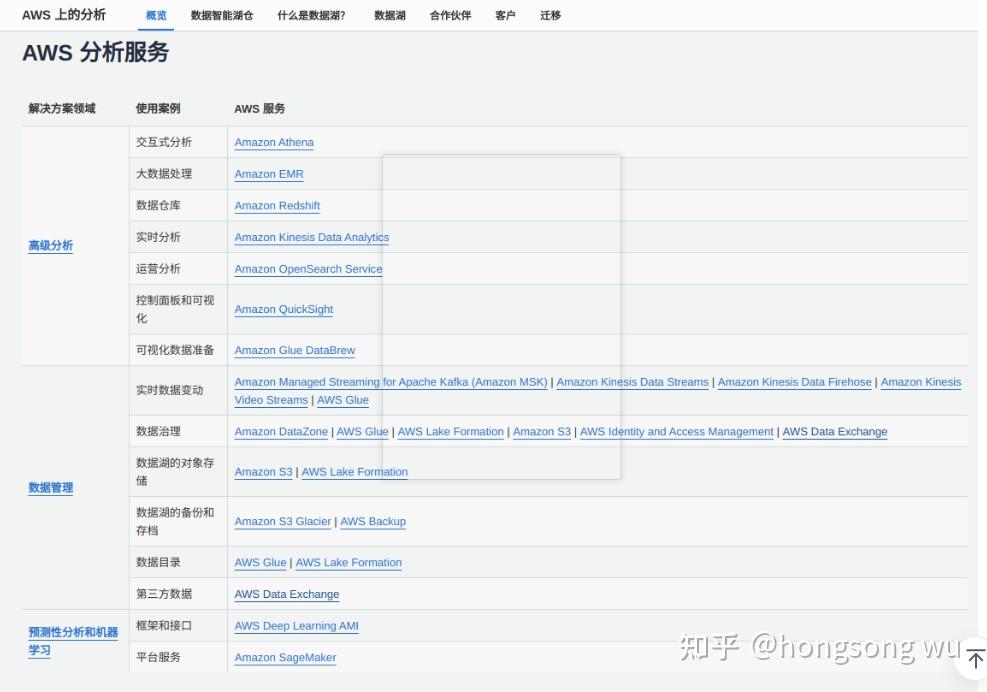Click the 解决方案领域 column header
The width and height of the screenshot is (987, 692).
62,108
